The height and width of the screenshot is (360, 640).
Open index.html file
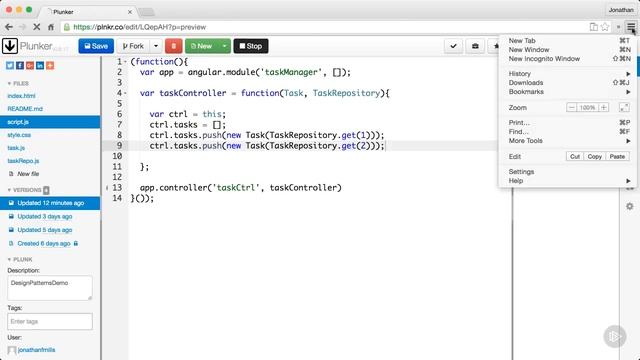[21, 96]
